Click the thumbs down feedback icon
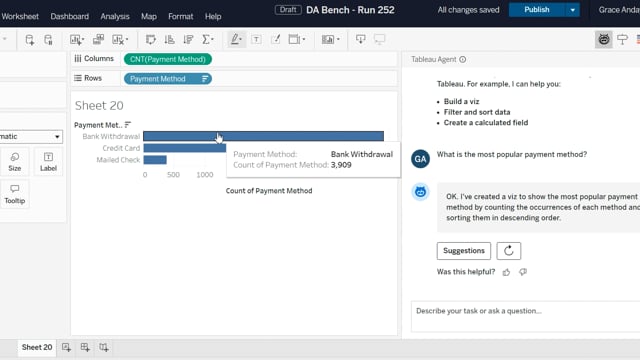This screenshot has width=640, height=360. point(523,272)
